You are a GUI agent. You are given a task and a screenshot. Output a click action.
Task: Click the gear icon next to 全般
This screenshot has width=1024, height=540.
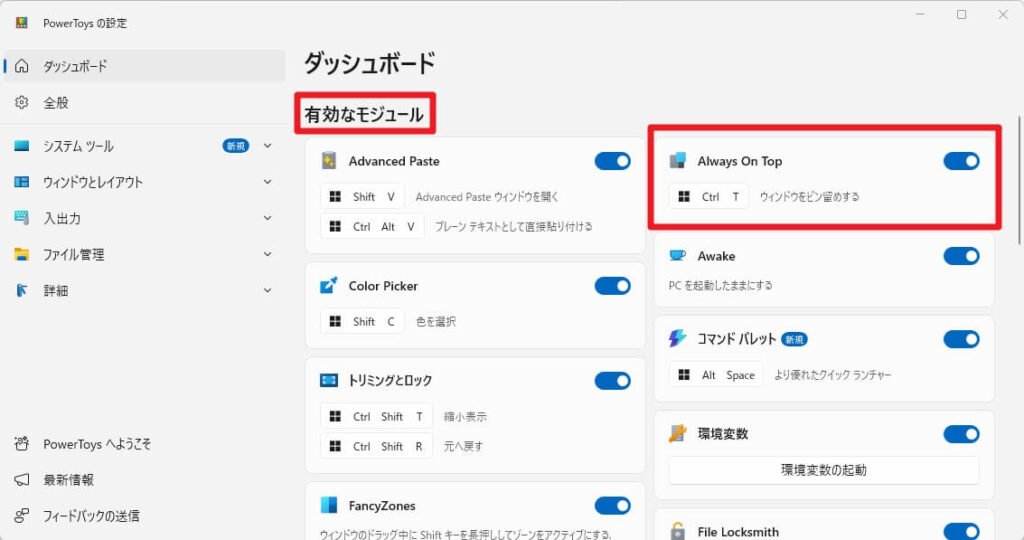pyautogui.click(x=22, y=103)
